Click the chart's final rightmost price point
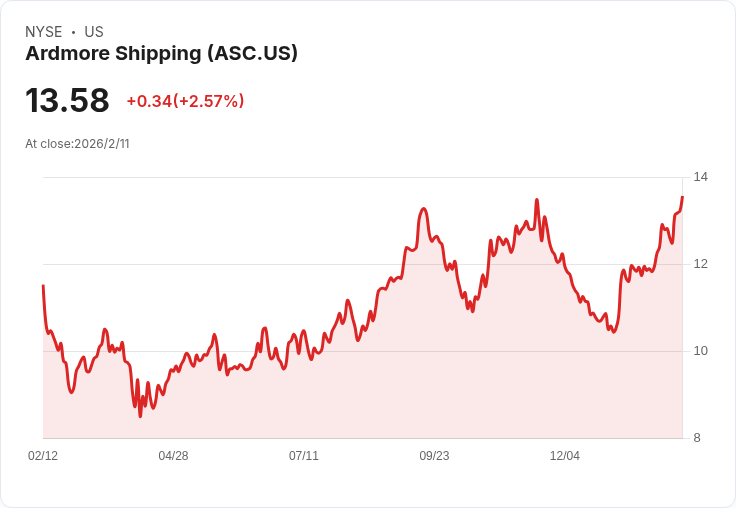 [x=682, y=197]
